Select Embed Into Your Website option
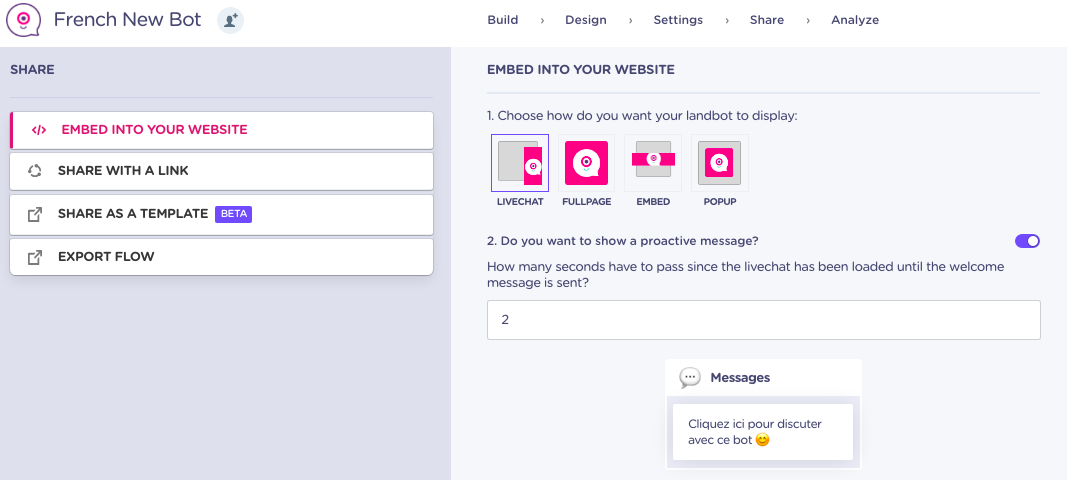The width and height of the screenshot is (1067, 480). [x=222, y=130]
